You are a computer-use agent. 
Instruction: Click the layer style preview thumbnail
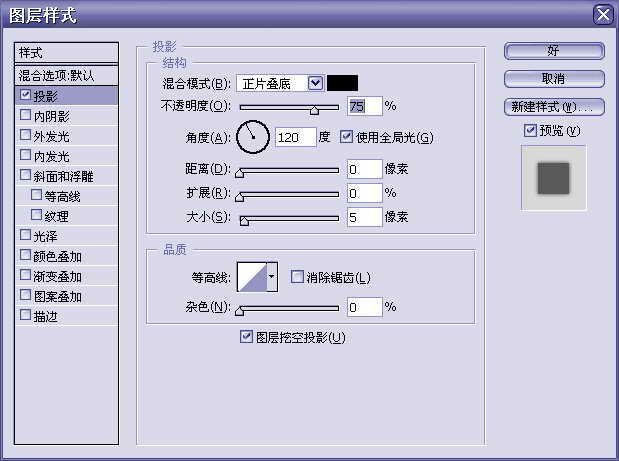[x=553, y=177]
